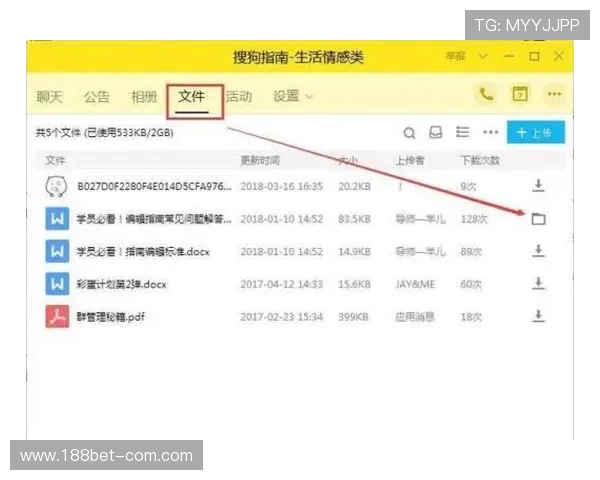Screen dimensions: 600x480
Task: Go to the 活动 activity tab
Action: click(x=239, y=96)
